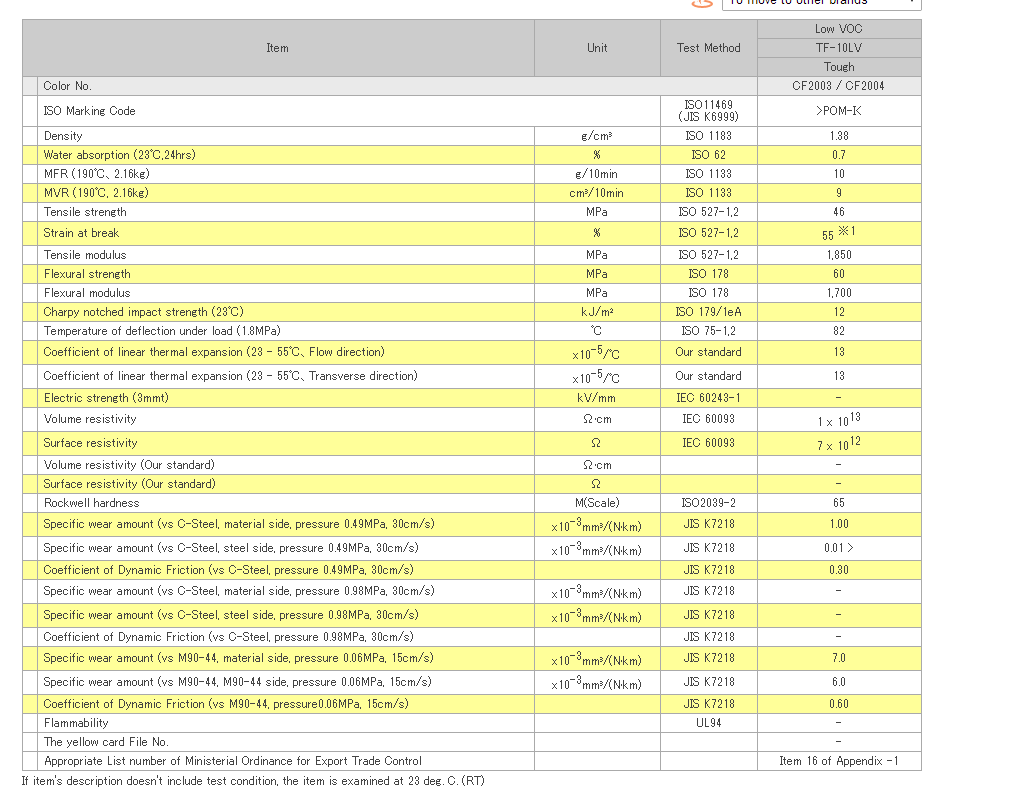The height and width of the screenshot is (796, 1011).
Task: Select the 'g/cm³' unit cell
Action: coord(597,136)
